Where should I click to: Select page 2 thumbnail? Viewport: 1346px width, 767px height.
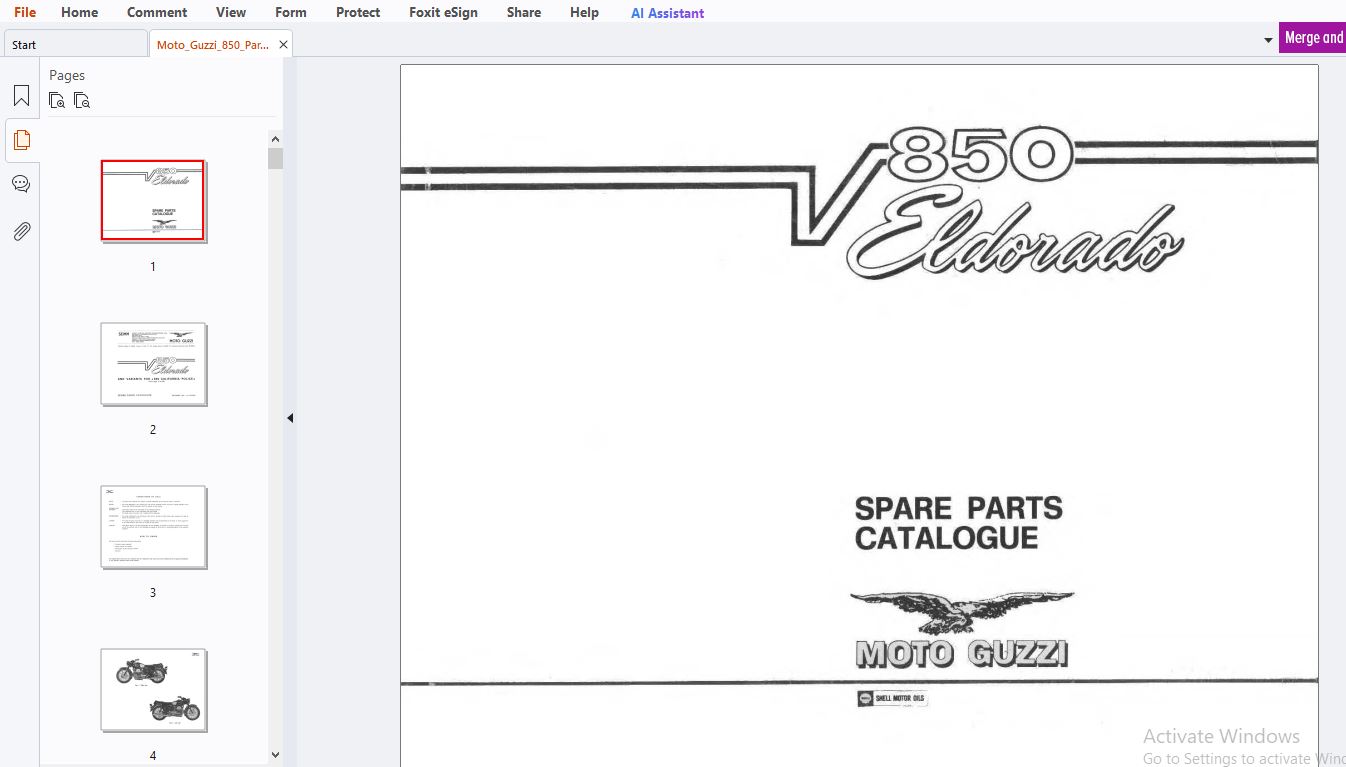coord(153,363)
